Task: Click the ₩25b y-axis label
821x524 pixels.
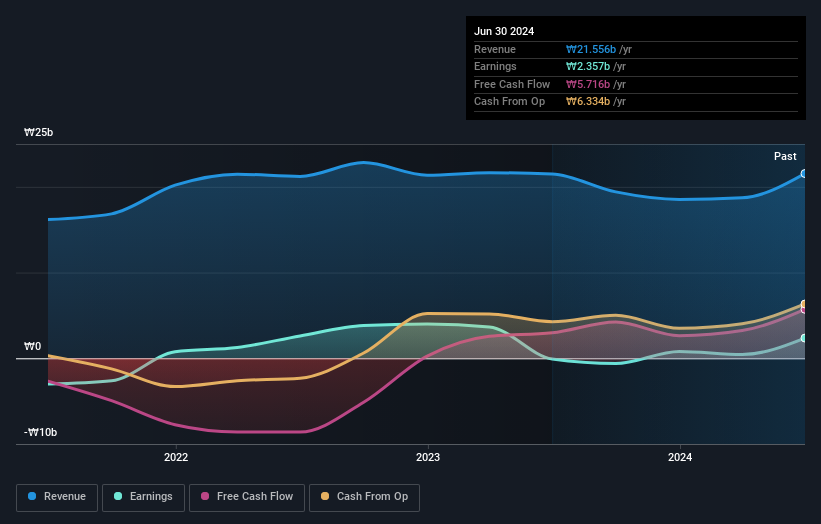Action: (x=38, y=132)
